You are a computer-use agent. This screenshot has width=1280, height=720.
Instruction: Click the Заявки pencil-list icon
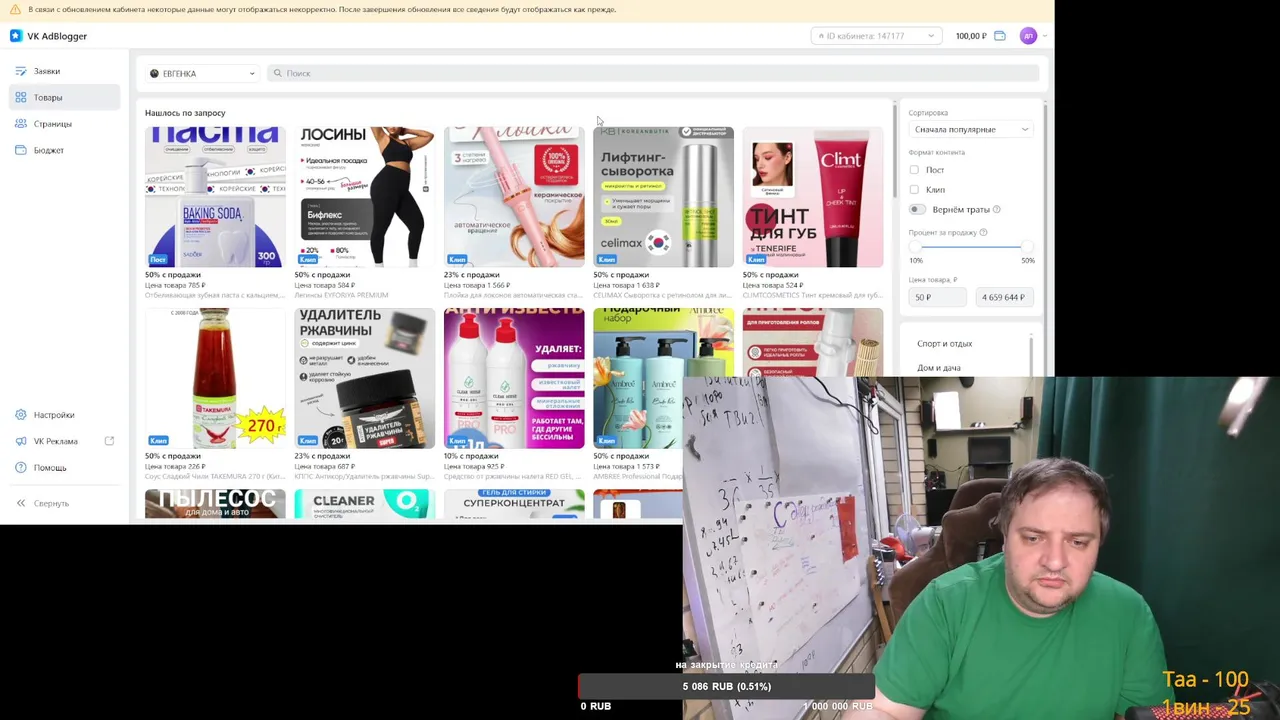pos(21,71)
